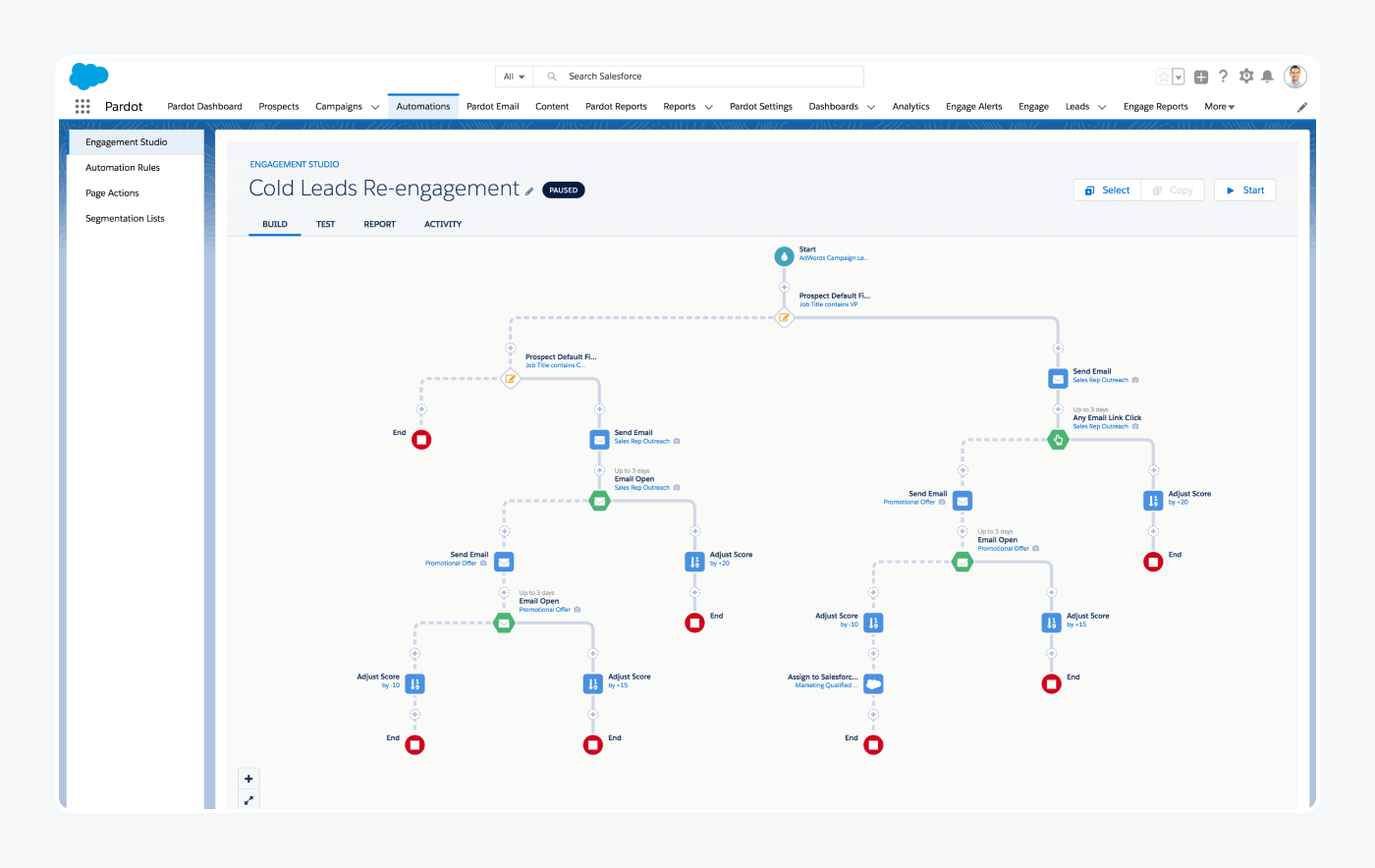Open the Automation Rules sidebar item
Screen dimensions: 1375x868
pyautogui.click(x=122, y=167)
